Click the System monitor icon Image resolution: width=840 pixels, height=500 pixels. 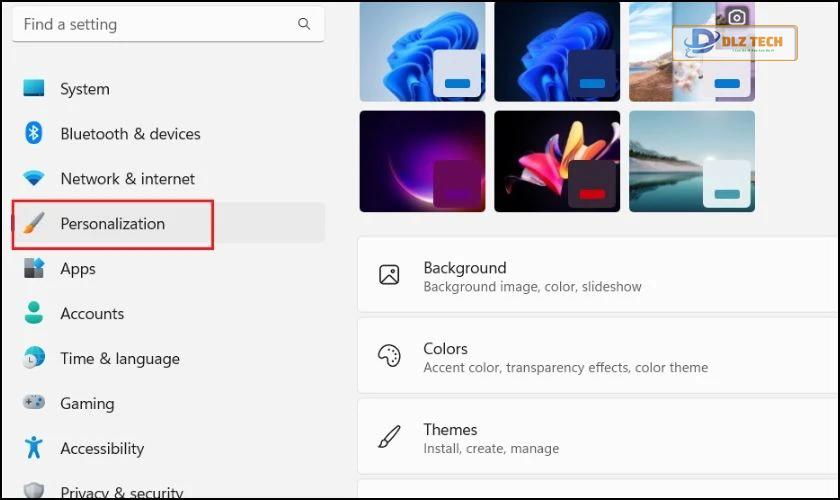tap(34, 88)
